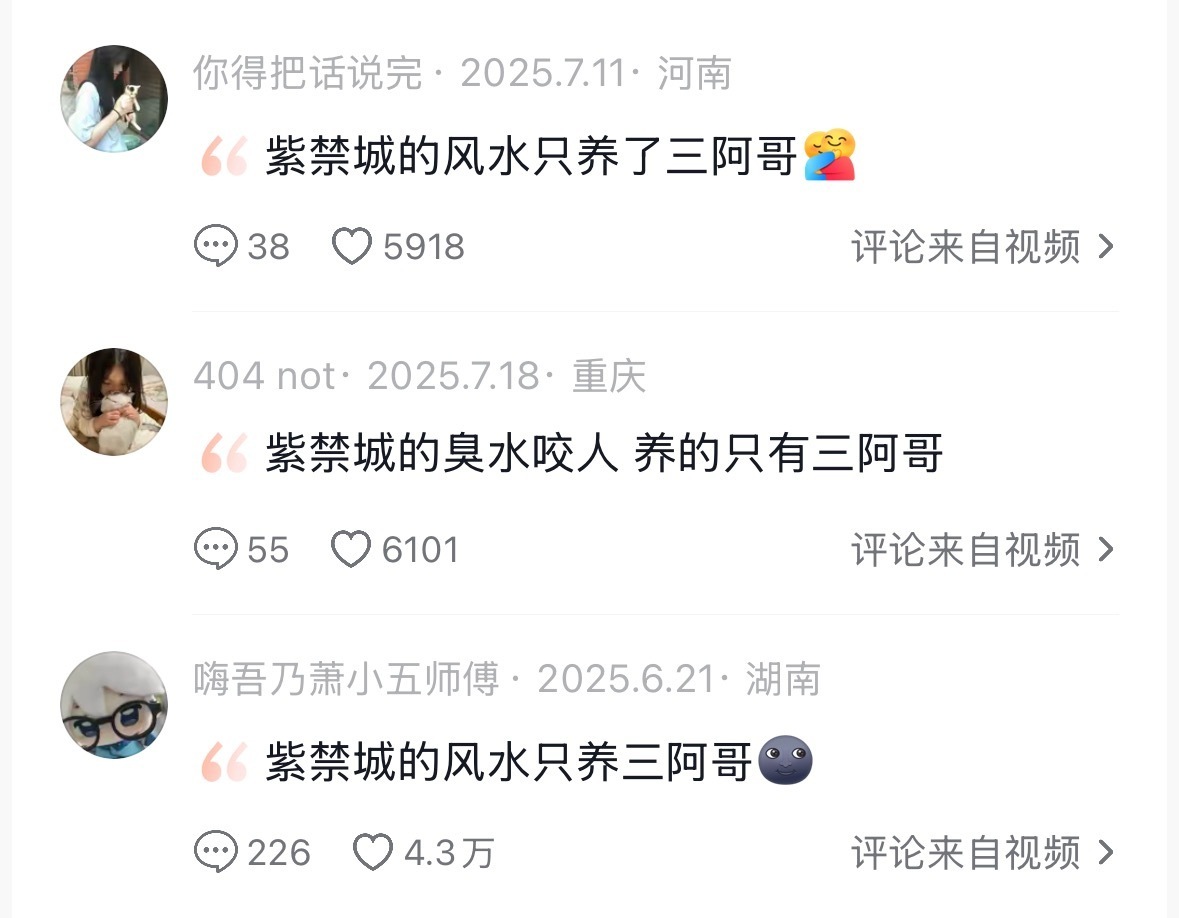Click the quote mark icon on the second comment
This screenshot has height=918, width=1179.
coord(224,453)
